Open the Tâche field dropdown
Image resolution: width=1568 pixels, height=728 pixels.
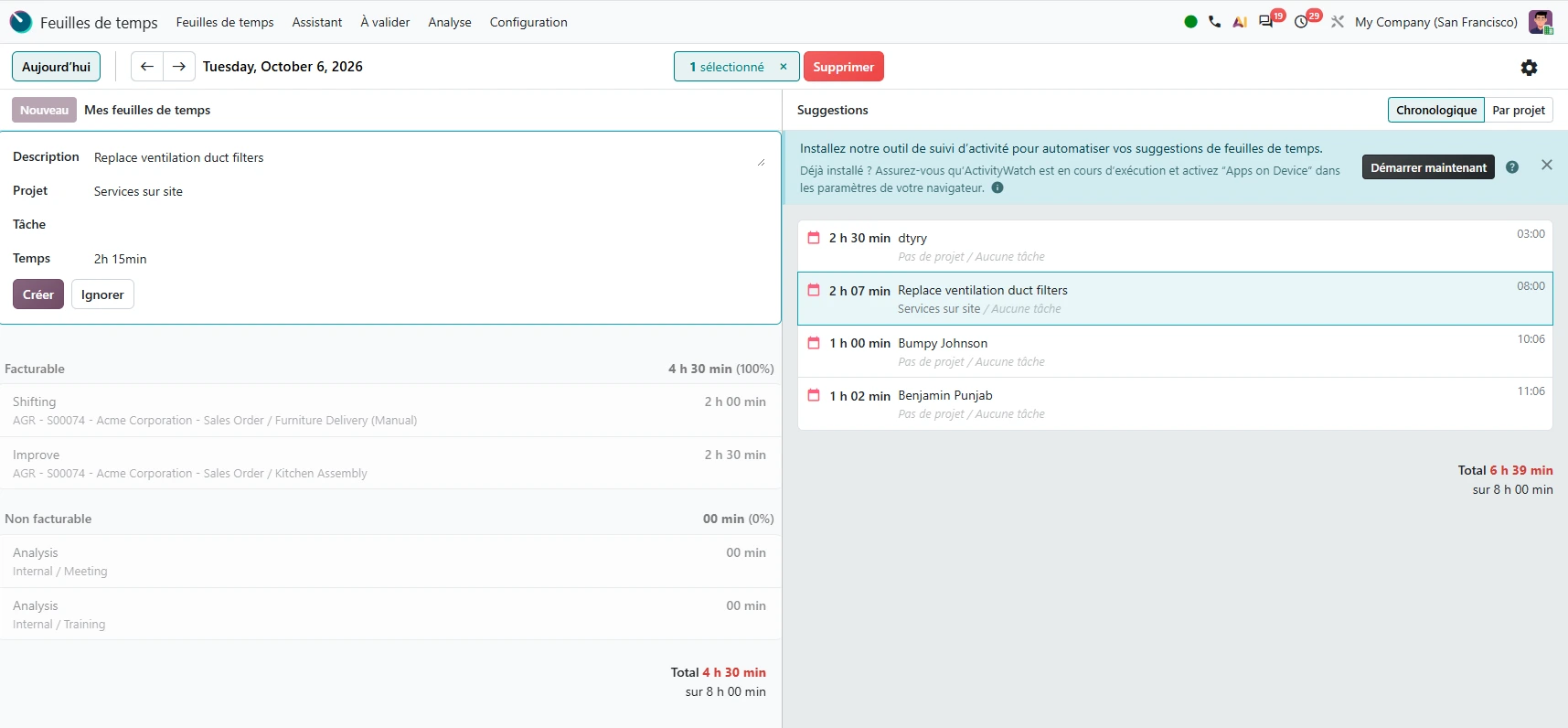pyautogui.click(x=430, y=225)
